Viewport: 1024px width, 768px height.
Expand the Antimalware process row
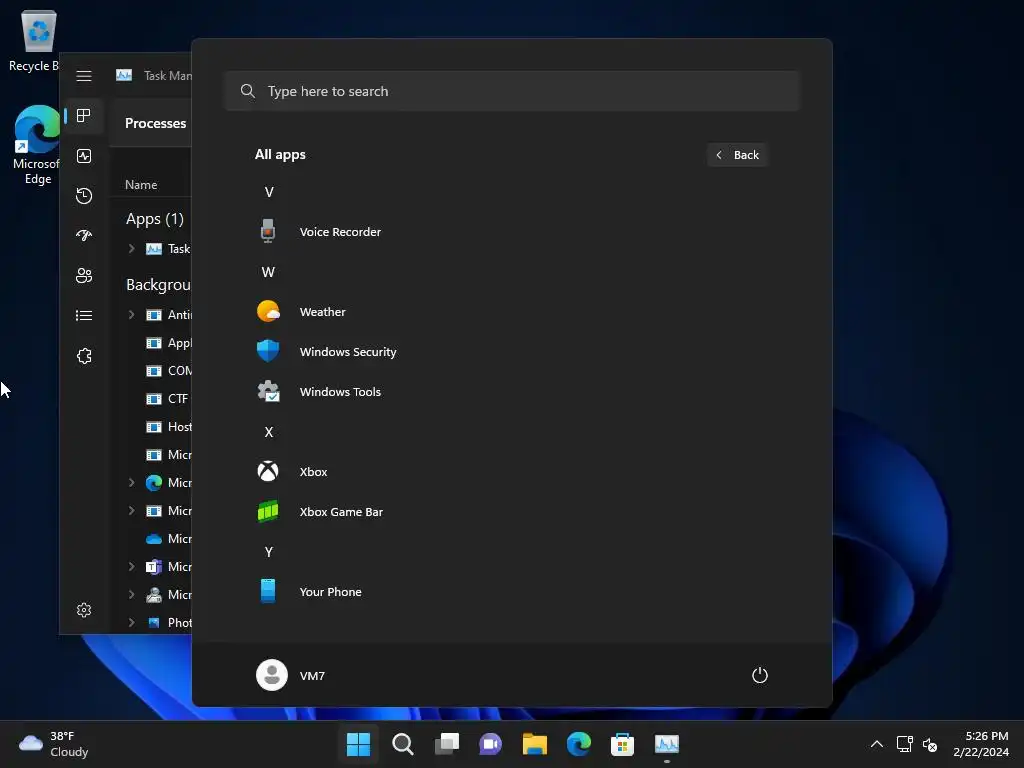tap(131, 315)
